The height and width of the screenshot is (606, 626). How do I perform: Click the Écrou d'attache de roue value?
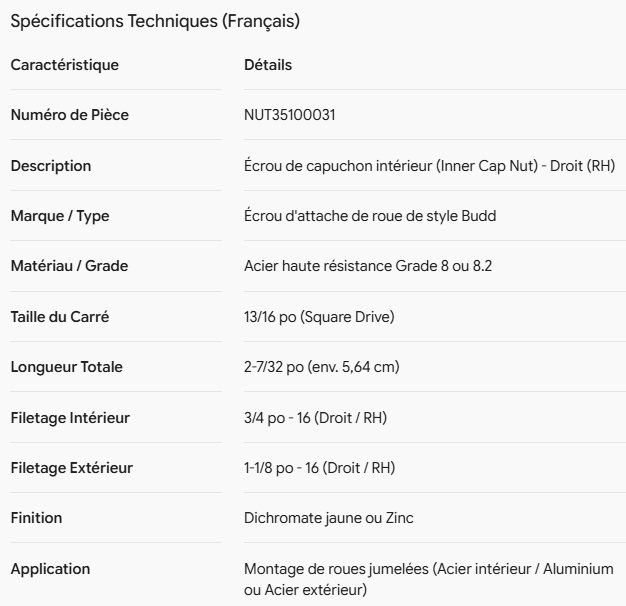tap(370, 216)
